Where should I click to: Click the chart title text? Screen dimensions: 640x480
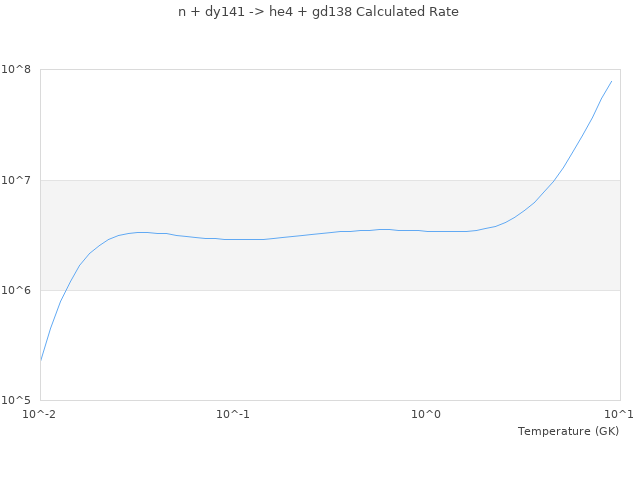coord(318,12)
